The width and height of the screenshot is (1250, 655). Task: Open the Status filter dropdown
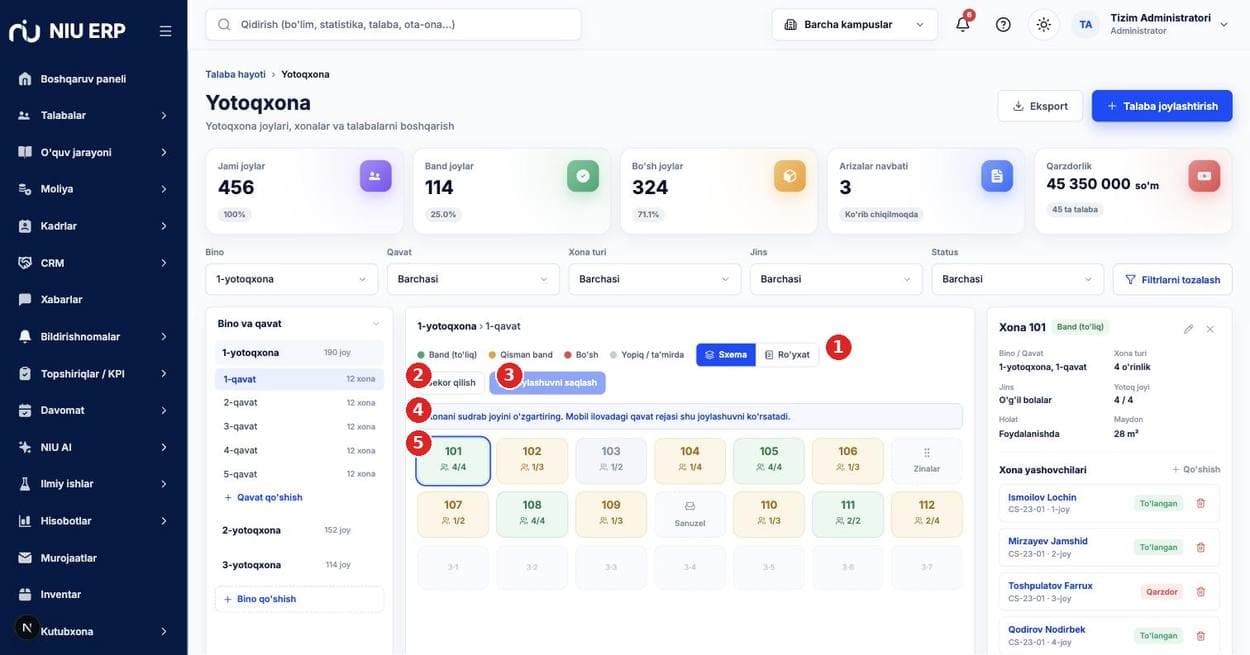coord(1017,279)
